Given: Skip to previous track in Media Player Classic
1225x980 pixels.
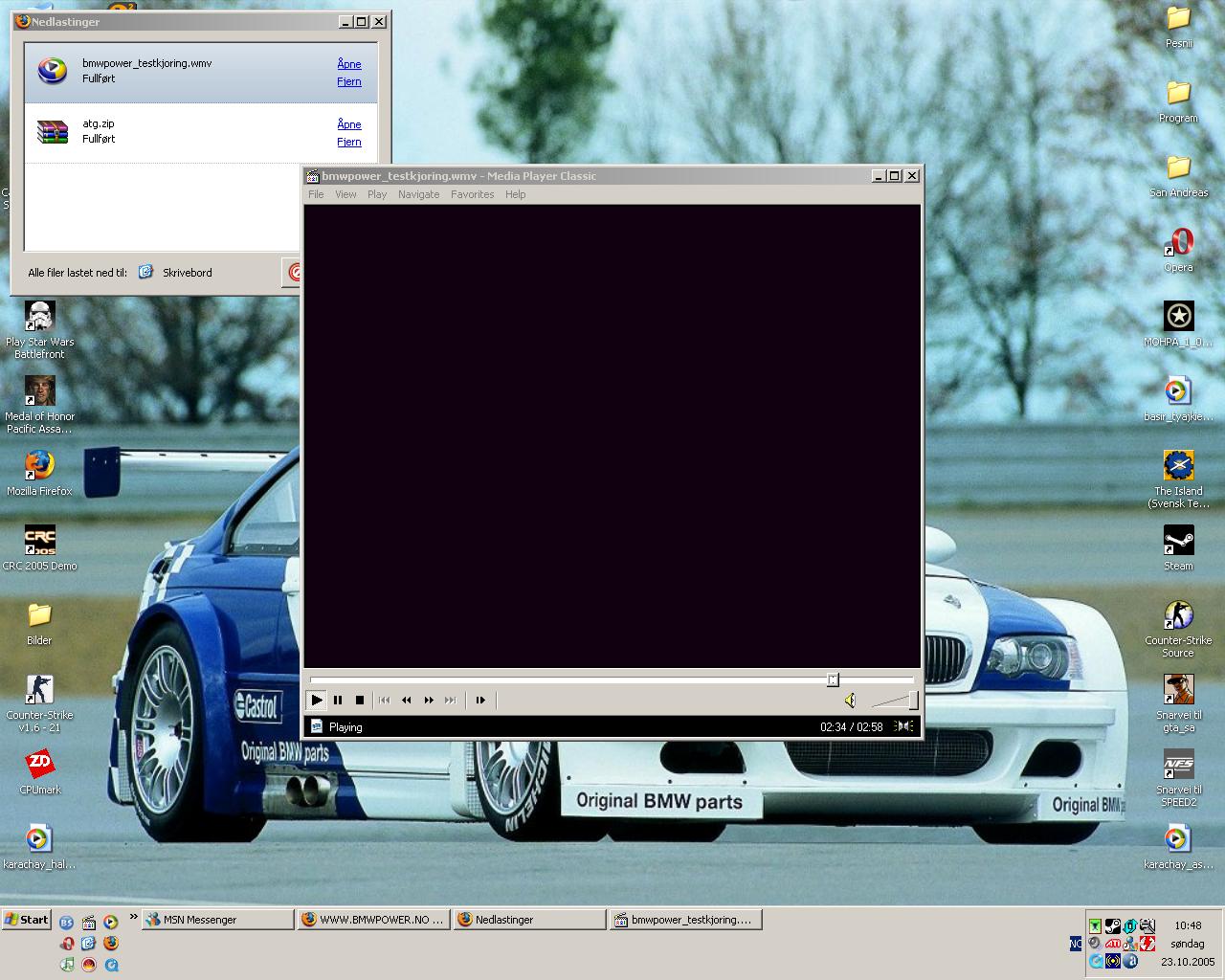Looking at the screenshot, I should (x=385, y=700).
